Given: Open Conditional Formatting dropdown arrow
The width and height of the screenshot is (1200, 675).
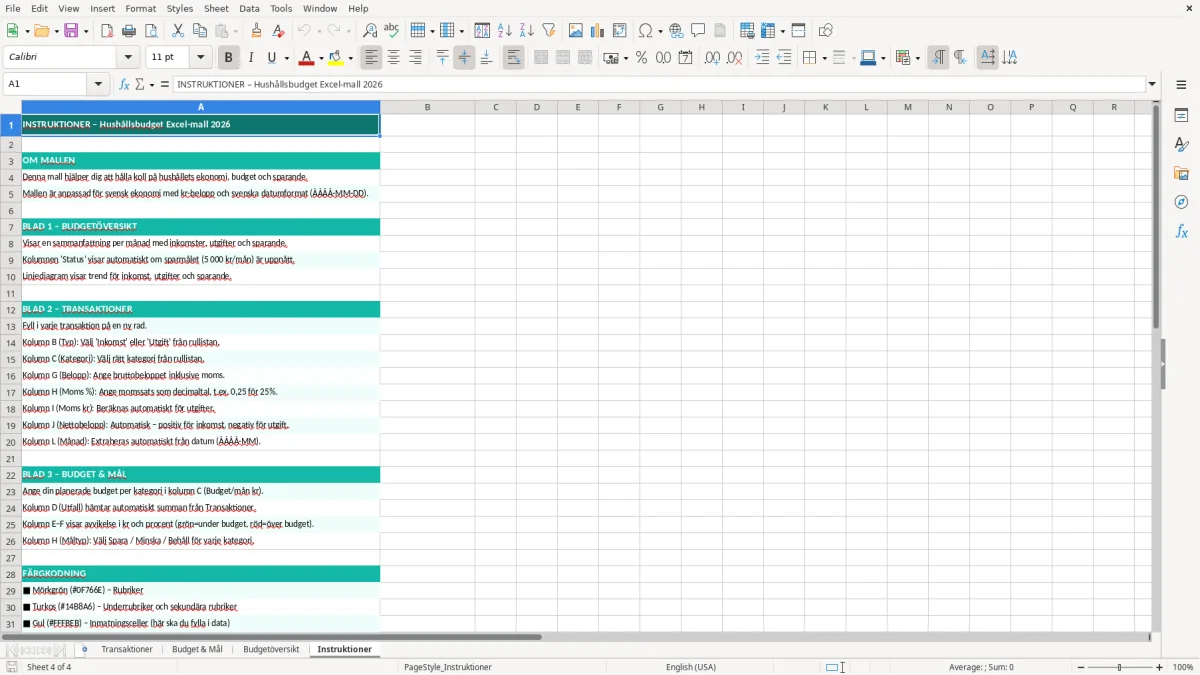Looking at the screenshot, I should pyautogui.click(x=917, y=58).
